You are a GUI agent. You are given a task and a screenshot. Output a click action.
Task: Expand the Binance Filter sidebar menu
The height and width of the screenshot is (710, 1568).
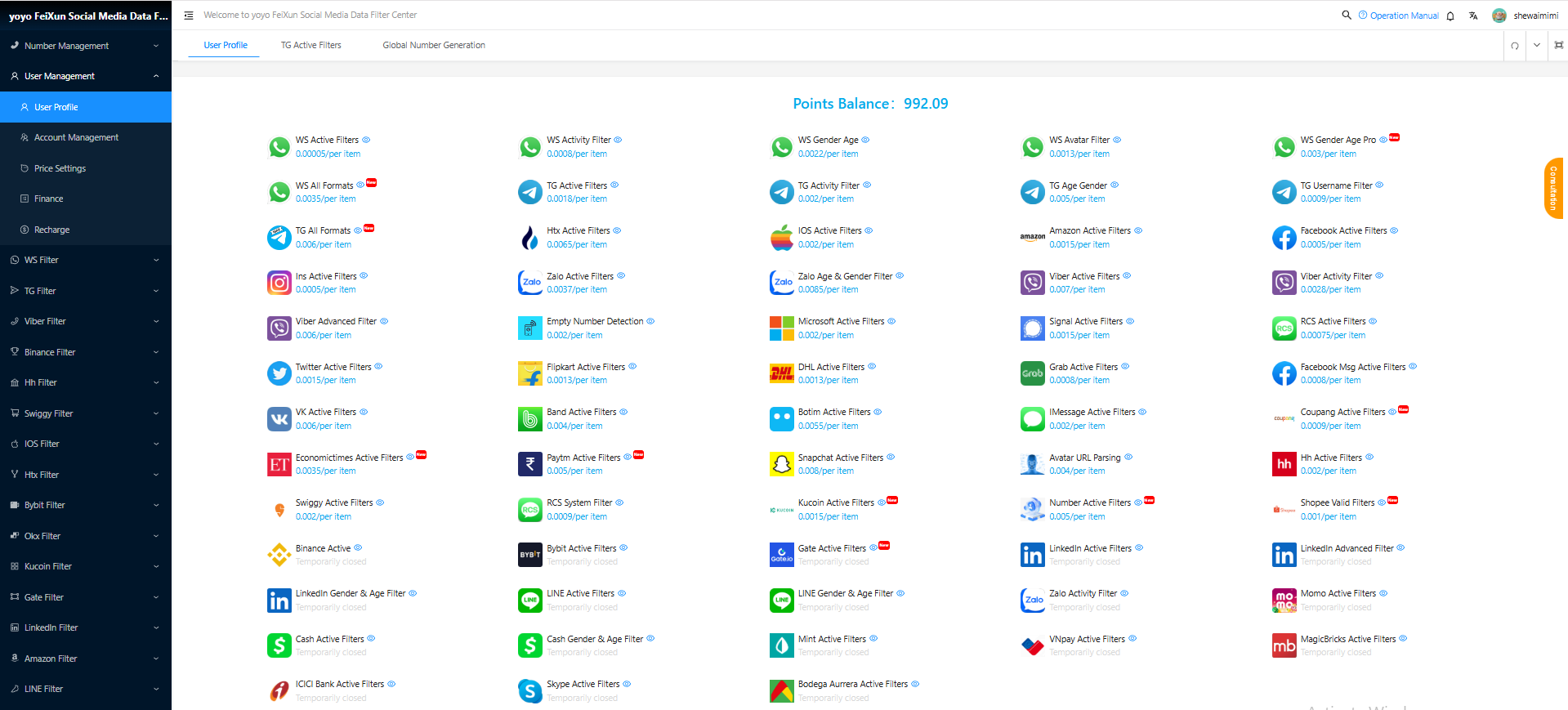click(86, 352)
